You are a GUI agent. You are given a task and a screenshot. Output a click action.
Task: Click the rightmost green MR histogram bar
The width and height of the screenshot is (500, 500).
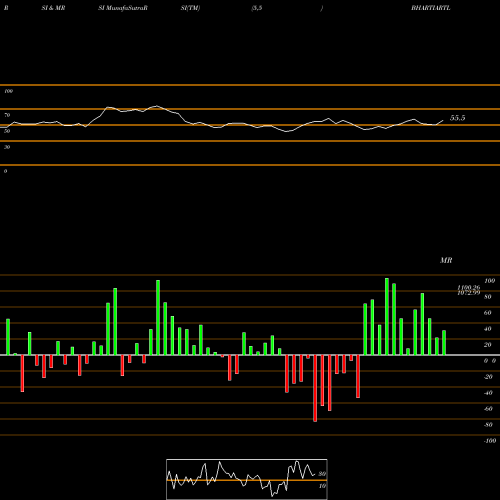coord(444,343)
